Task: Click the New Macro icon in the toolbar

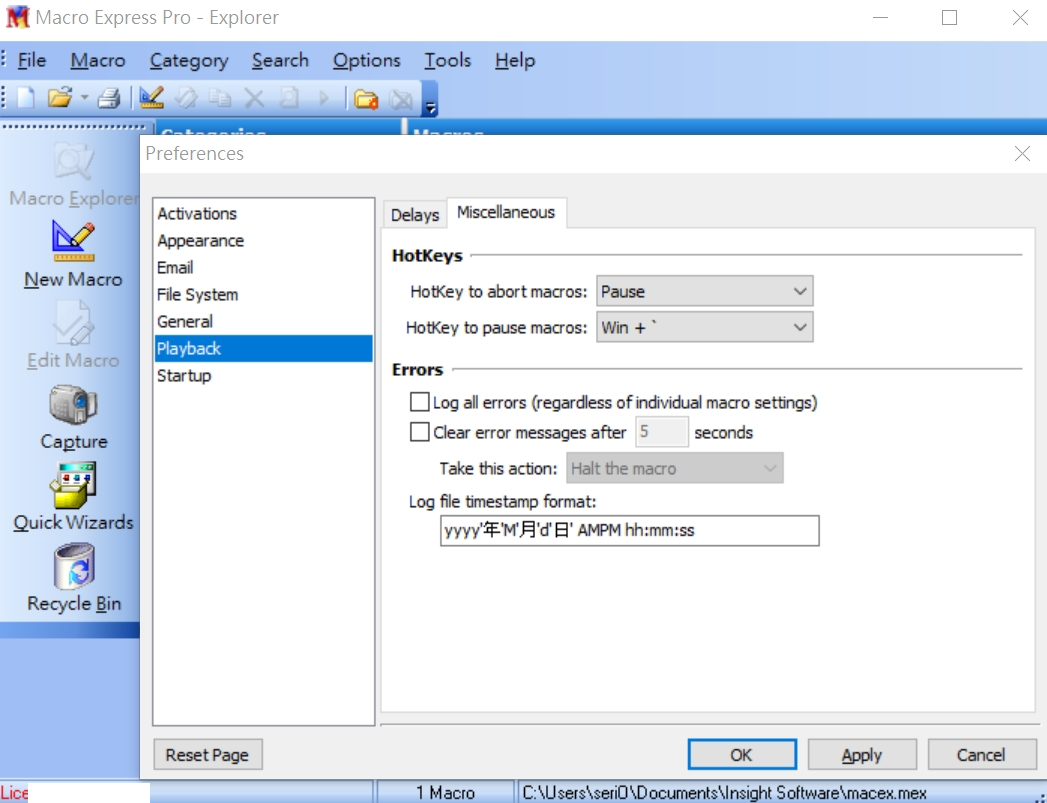Action: [x=152, y=98]
